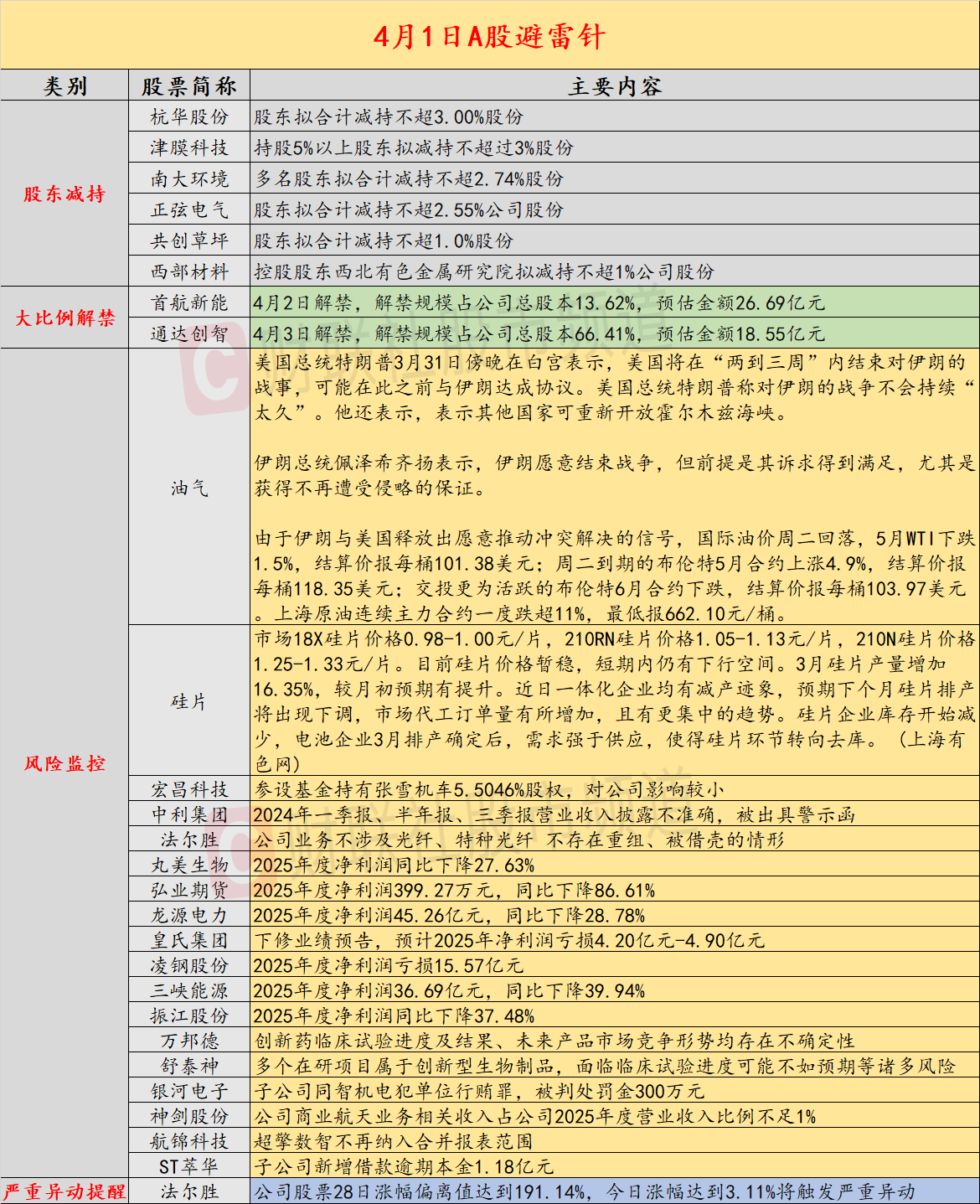This screenshot has height=1204, width=980.
Task: Click 净利润亏损15.57亿元 cell
Action: (615, 965)
